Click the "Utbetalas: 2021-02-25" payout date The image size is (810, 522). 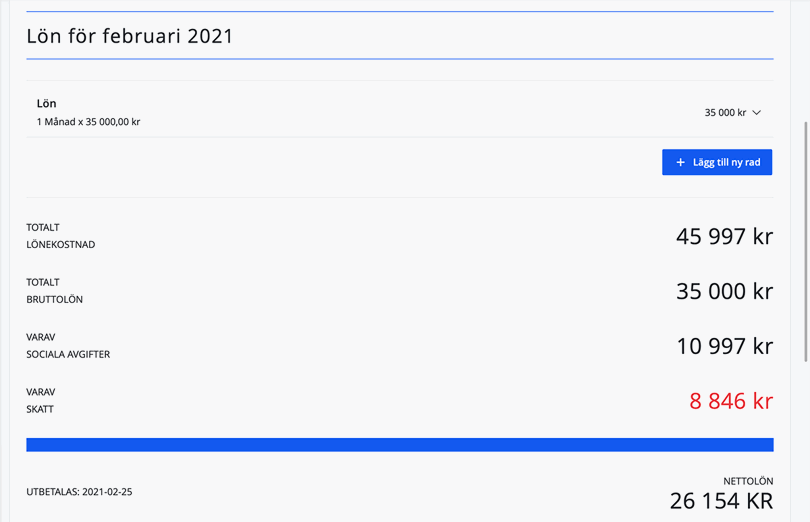coord(79,492)
